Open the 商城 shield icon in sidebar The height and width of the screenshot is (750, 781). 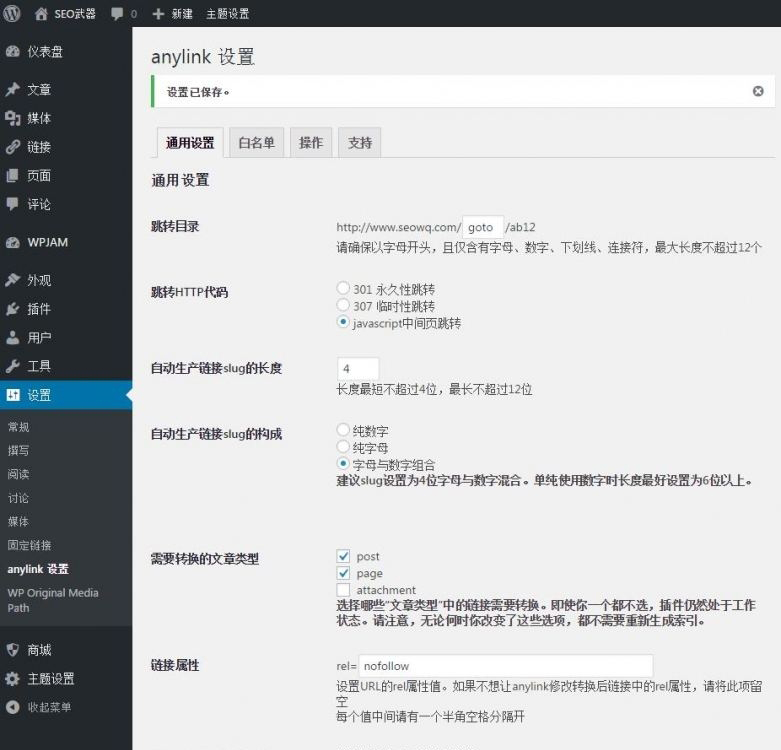13,650
